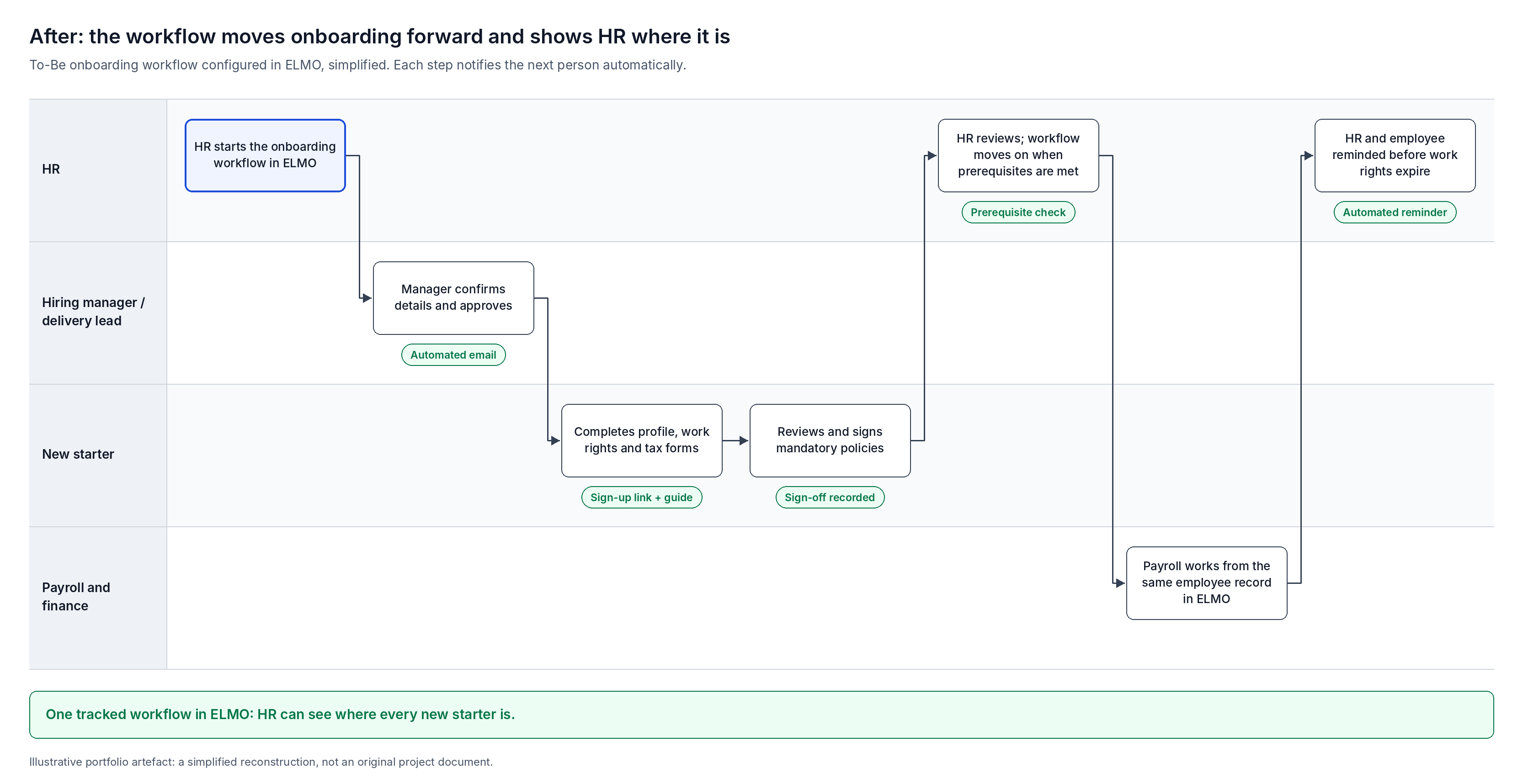1523x784 pixels.
Task: Click the heading 'After: the workflow moves onboarding forward'
Action: (379, 36)
